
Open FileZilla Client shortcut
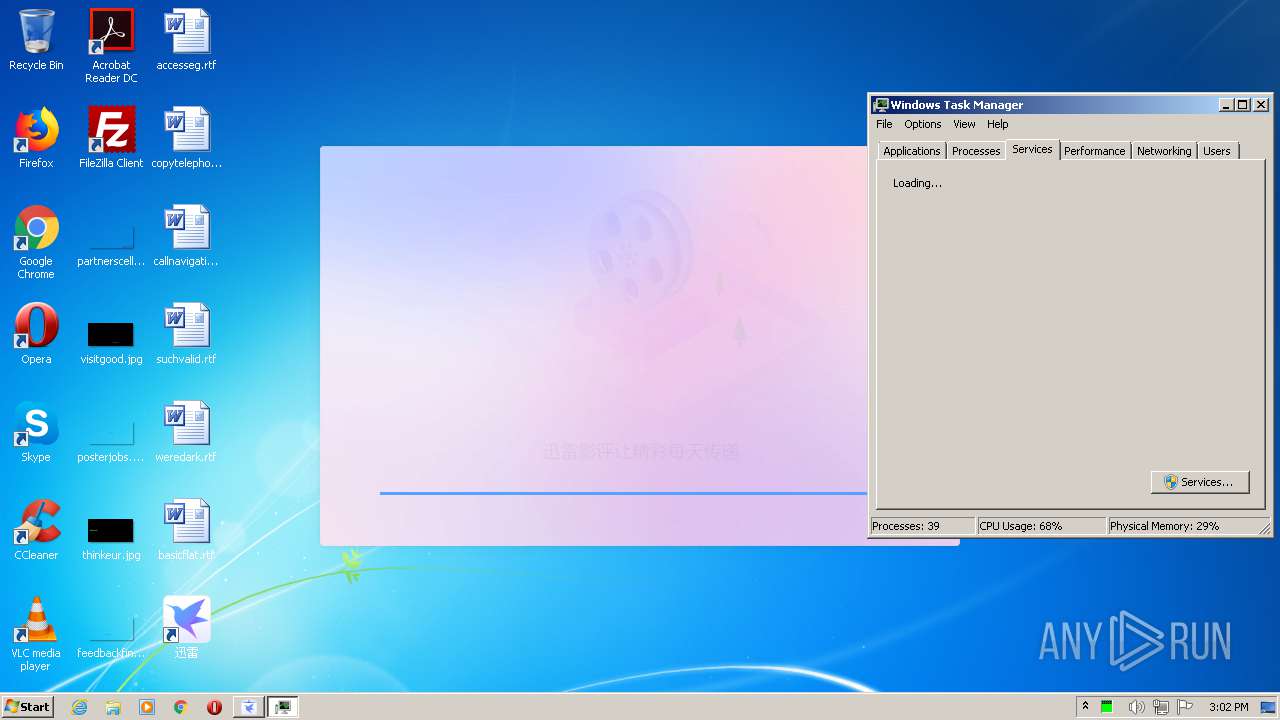[x=111, y=138]
